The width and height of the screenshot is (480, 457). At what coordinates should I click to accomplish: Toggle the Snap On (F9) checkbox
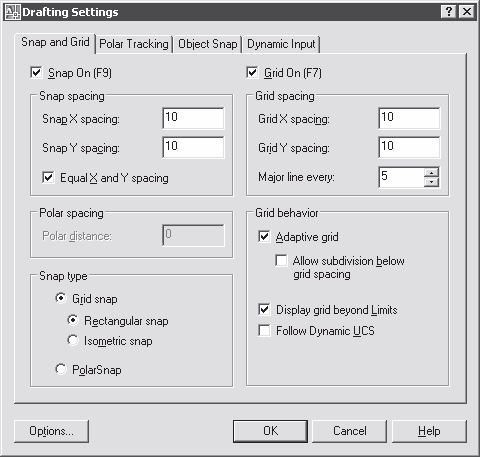pyautogui.click(x=36, y=72)
